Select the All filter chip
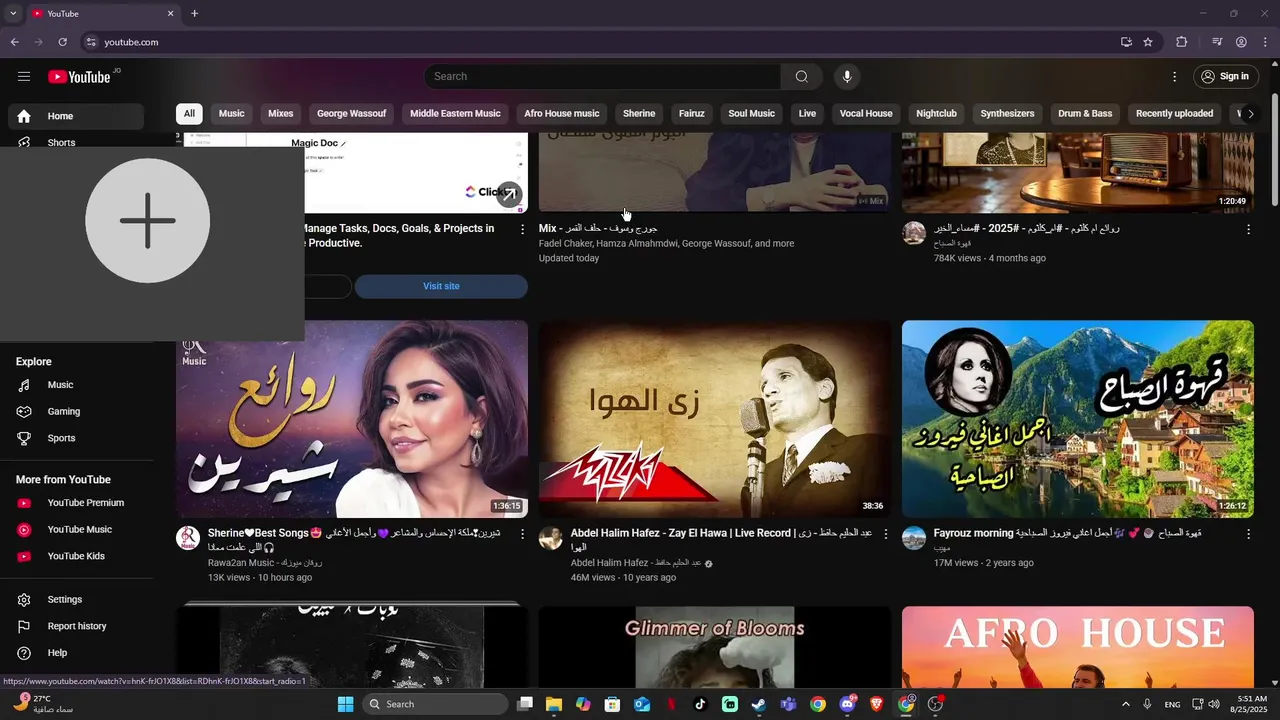Screen dimensions: 1280x720 coord(189,114)
